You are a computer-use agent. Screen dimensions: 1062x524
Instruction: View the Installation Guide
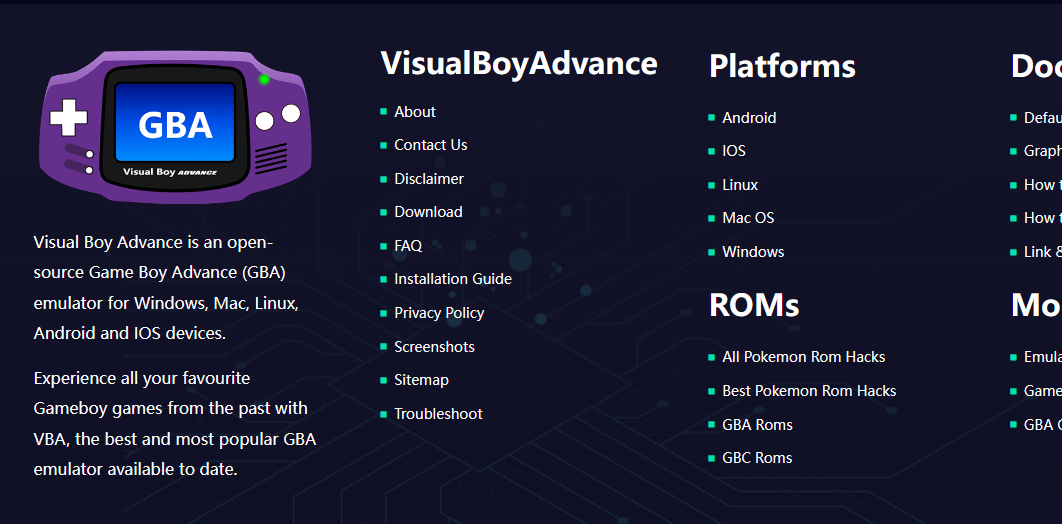(x=452, y=279)
